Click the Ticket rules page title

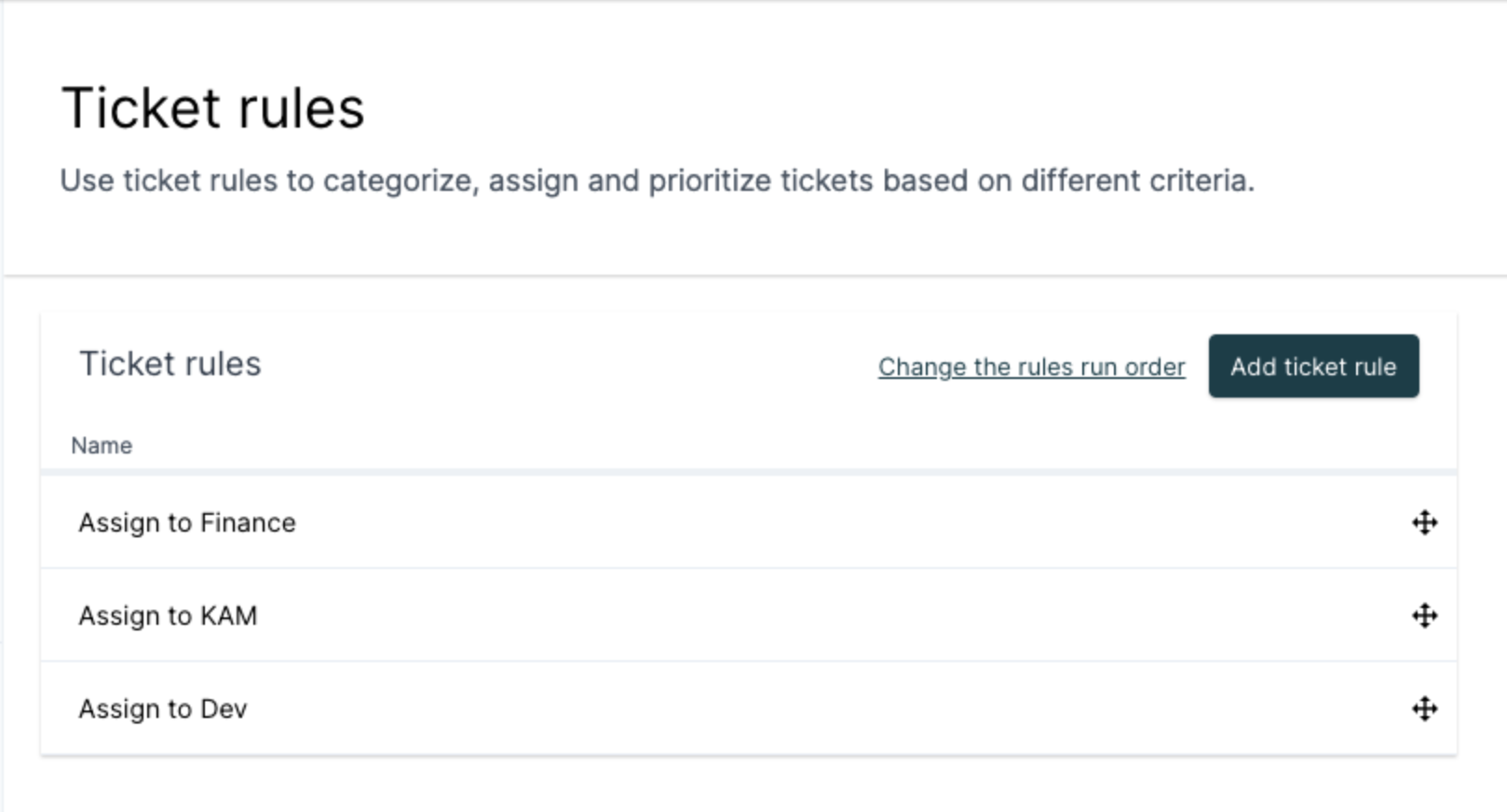[212, 107]
